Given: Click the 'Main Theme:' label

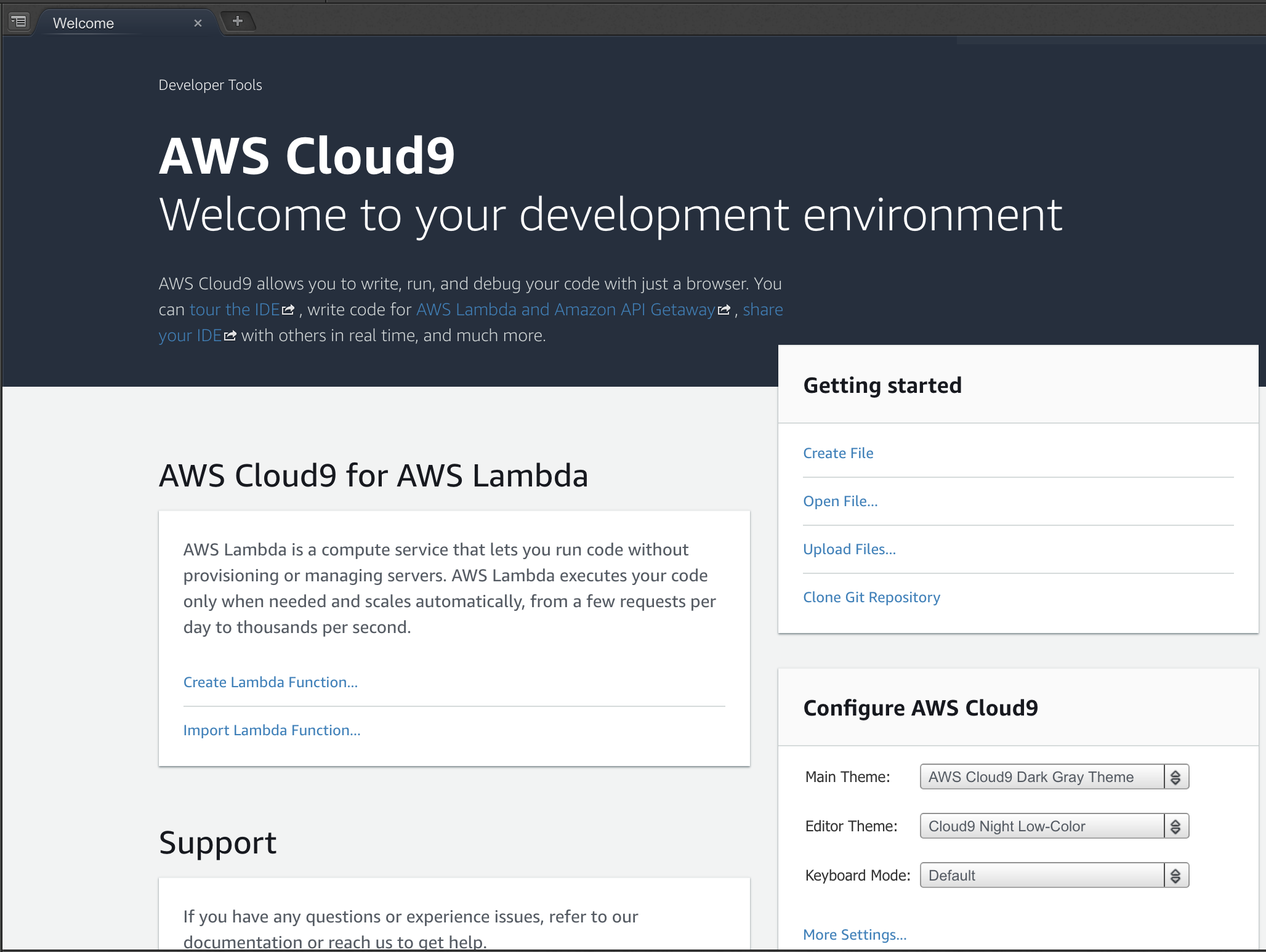Looking at the screenshot, I should click(x=848, y=777).
